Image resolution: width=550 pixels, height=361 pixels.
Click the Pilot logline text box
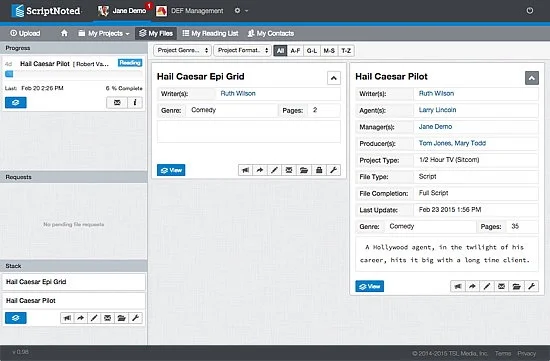coord(447,254)
